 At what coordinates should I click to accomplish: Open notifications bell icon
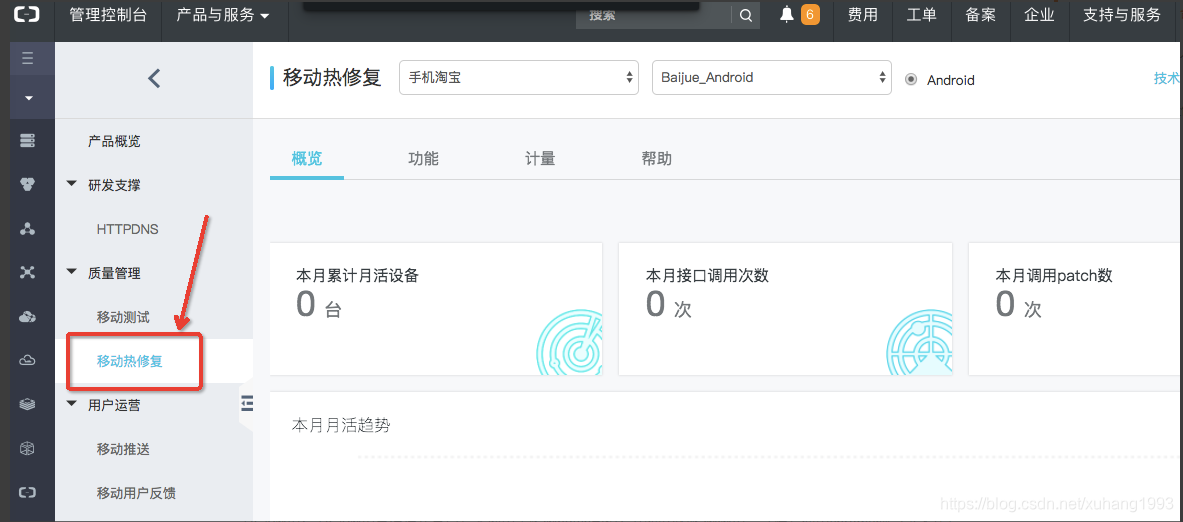pos(787,14)
